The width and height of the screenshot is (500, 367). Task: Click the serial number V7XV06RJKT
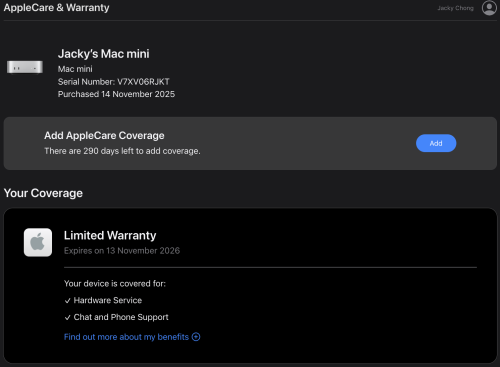click(x=143, y=82)
